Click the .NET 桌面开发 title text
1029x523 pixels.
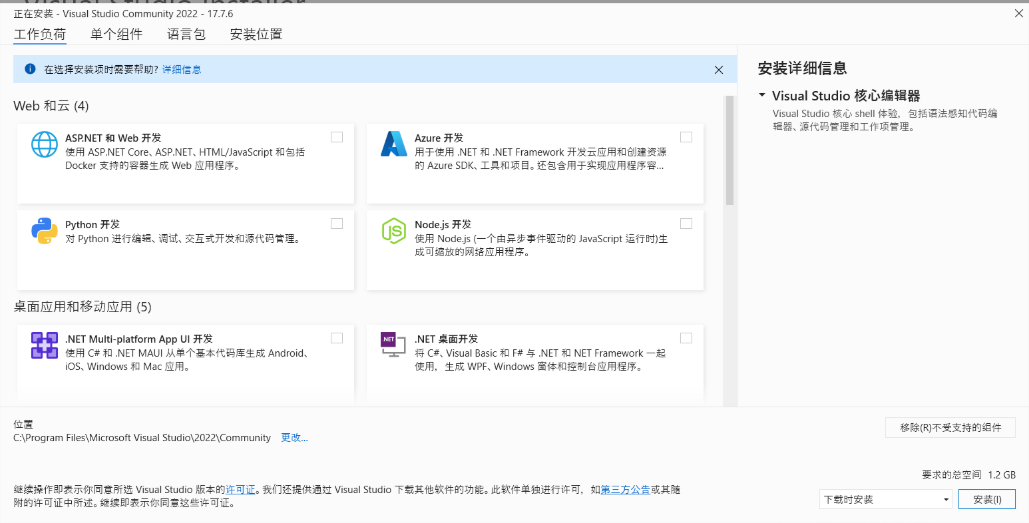pos(446,339)
